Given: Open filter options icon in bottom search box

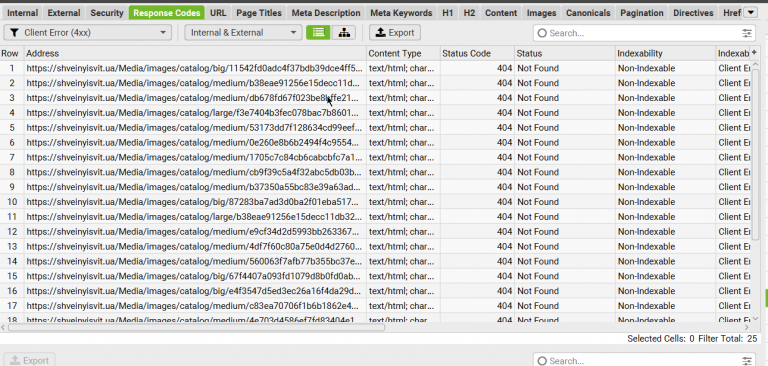Looking at the screenshot, I should [x=746, y=361].
